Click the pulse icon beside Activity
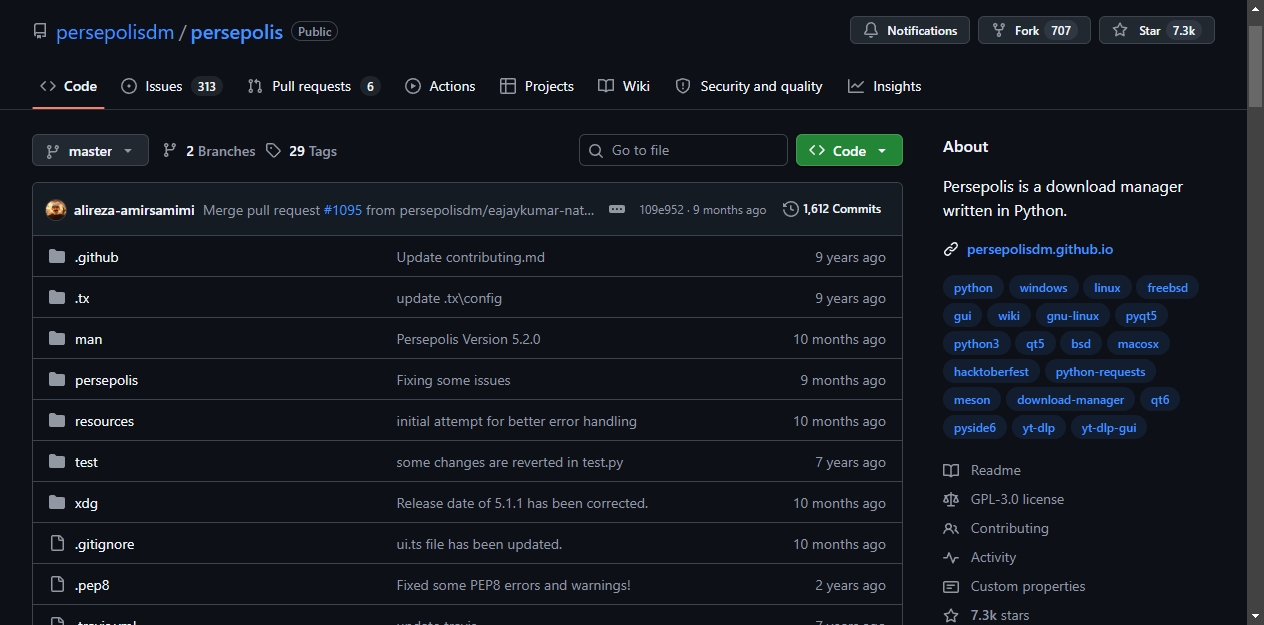 951,557
